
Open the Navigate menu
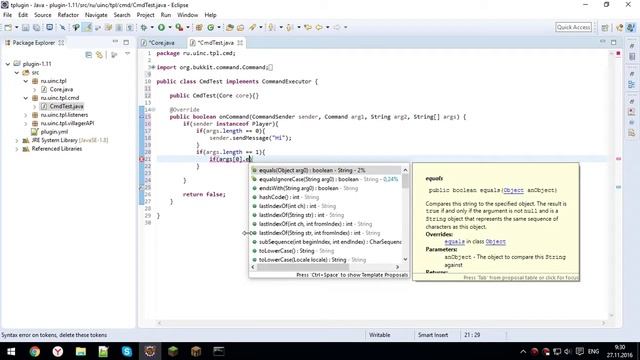click(96, 15)
